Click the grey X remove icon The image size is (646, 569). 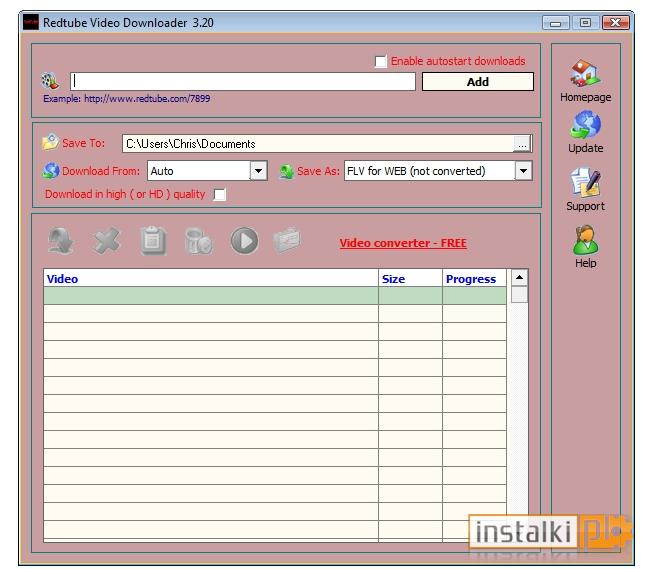pos(107,241)
